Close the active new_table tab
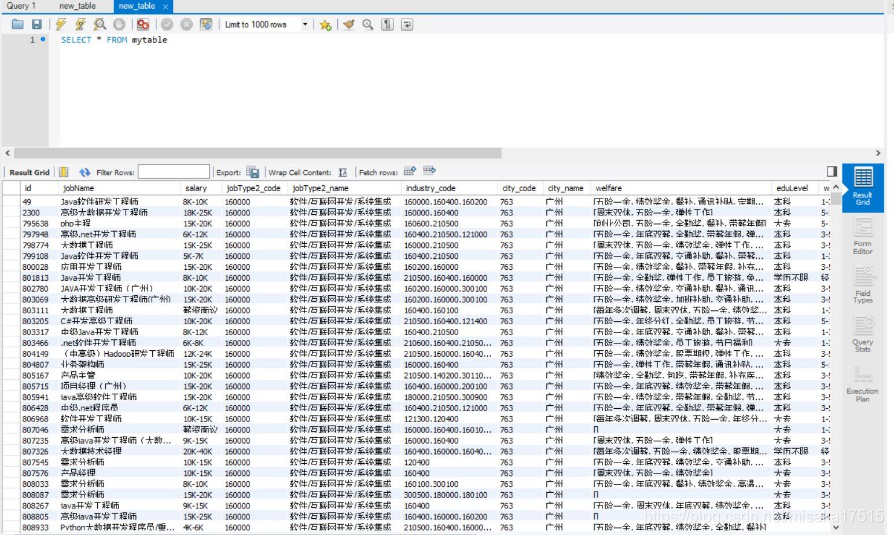This screenshot has height=535, width=894. click(165, 6)
